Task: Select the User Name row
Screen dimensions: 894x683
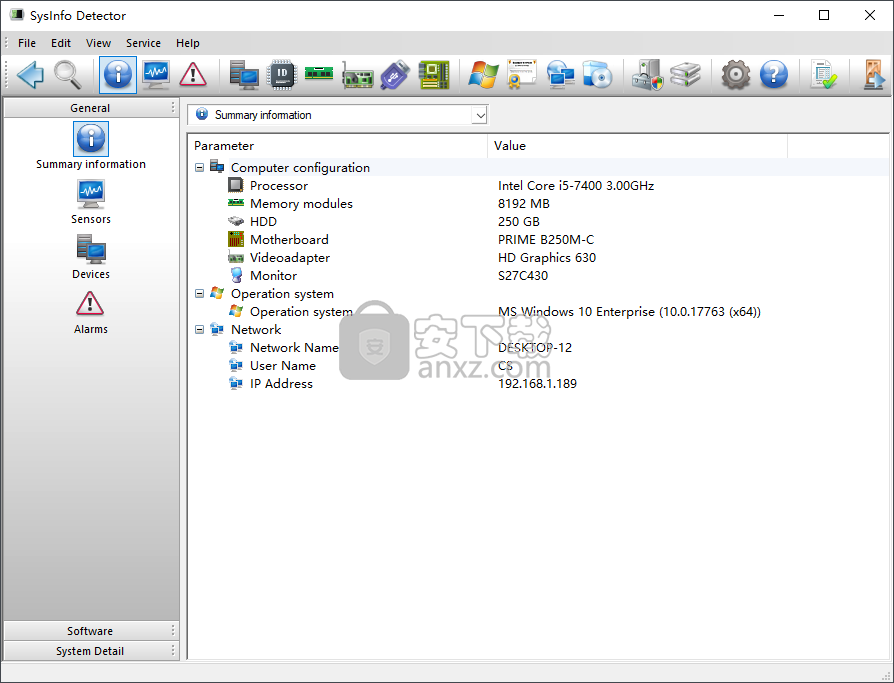Action: pyautogui.click(x=539, y=365)
